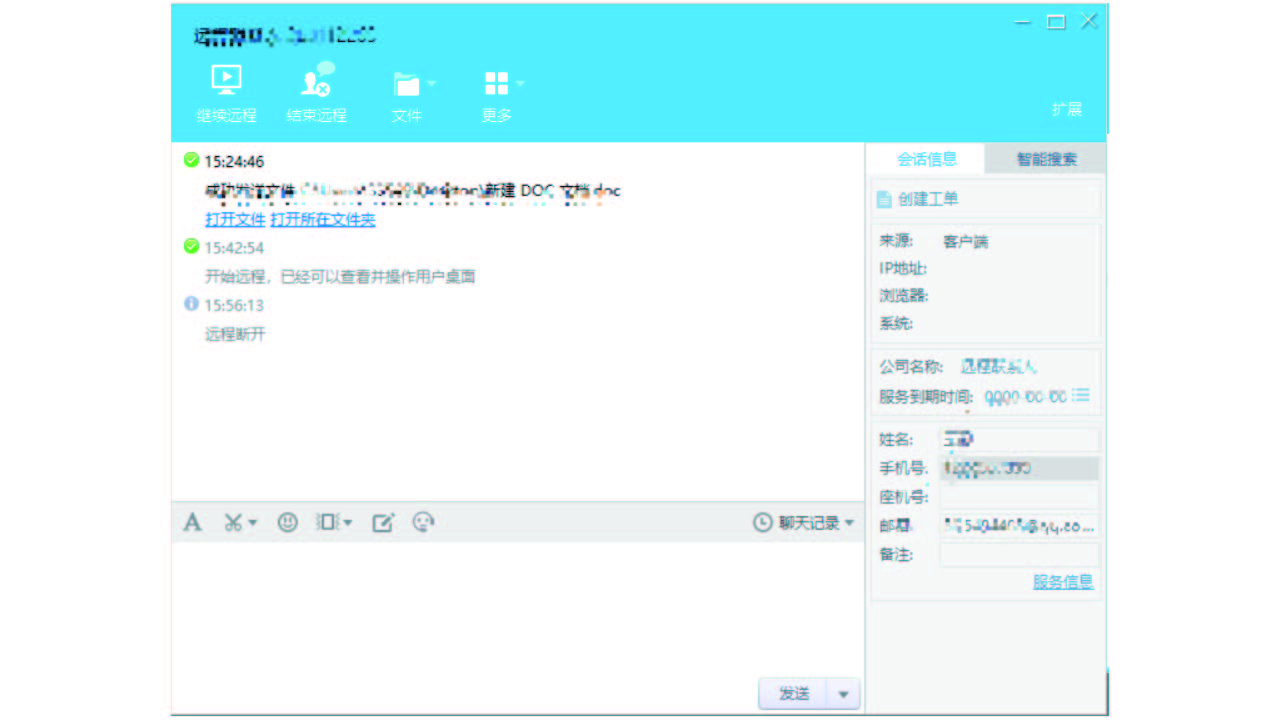Switch to the 智能搜索 tab
This screenshot has height=720, width=1280.
1044,158
